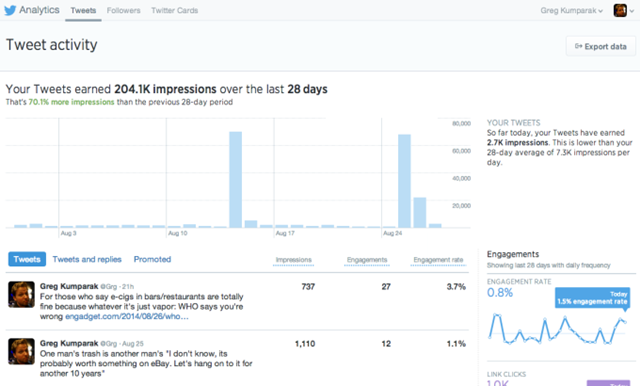Click the Engagements column header

point(367,260)
